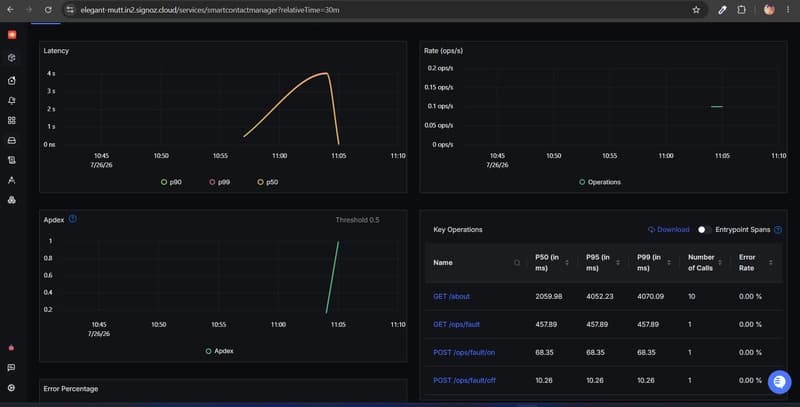
Task: Toggle the p90 series in the Latency legend
Action: [x=171, y=182]
